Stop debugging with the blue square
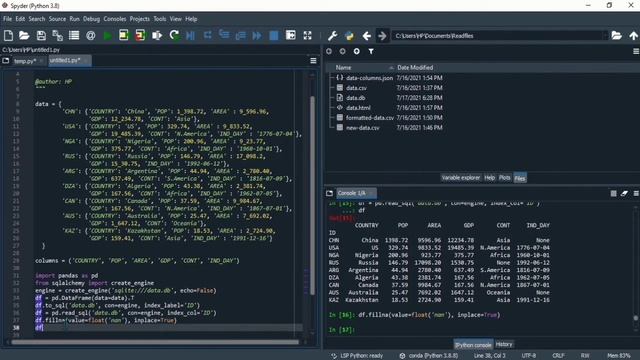640x360 pixels. coord(274,36)
